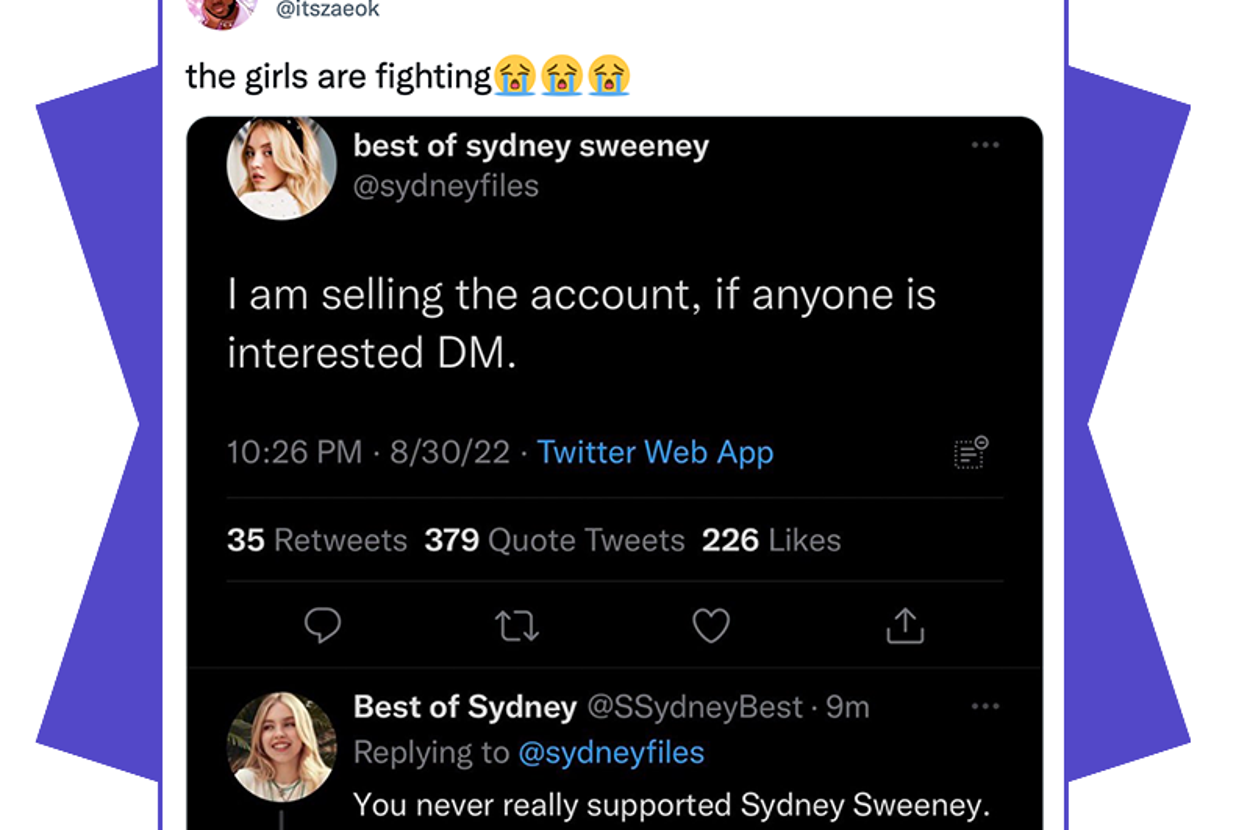View the 379 Quote Tweets list
The image size is (1250, 830).
(554, 540)
